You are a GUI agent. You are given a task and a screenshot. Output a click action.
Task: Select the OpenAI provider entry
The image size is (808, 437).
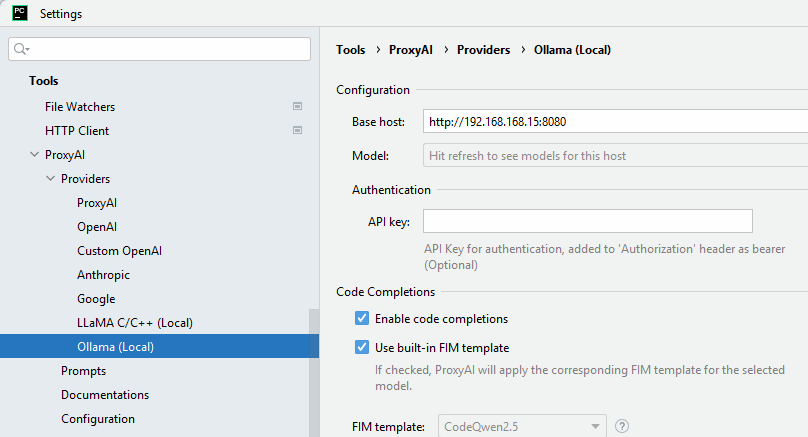point(97,227)
